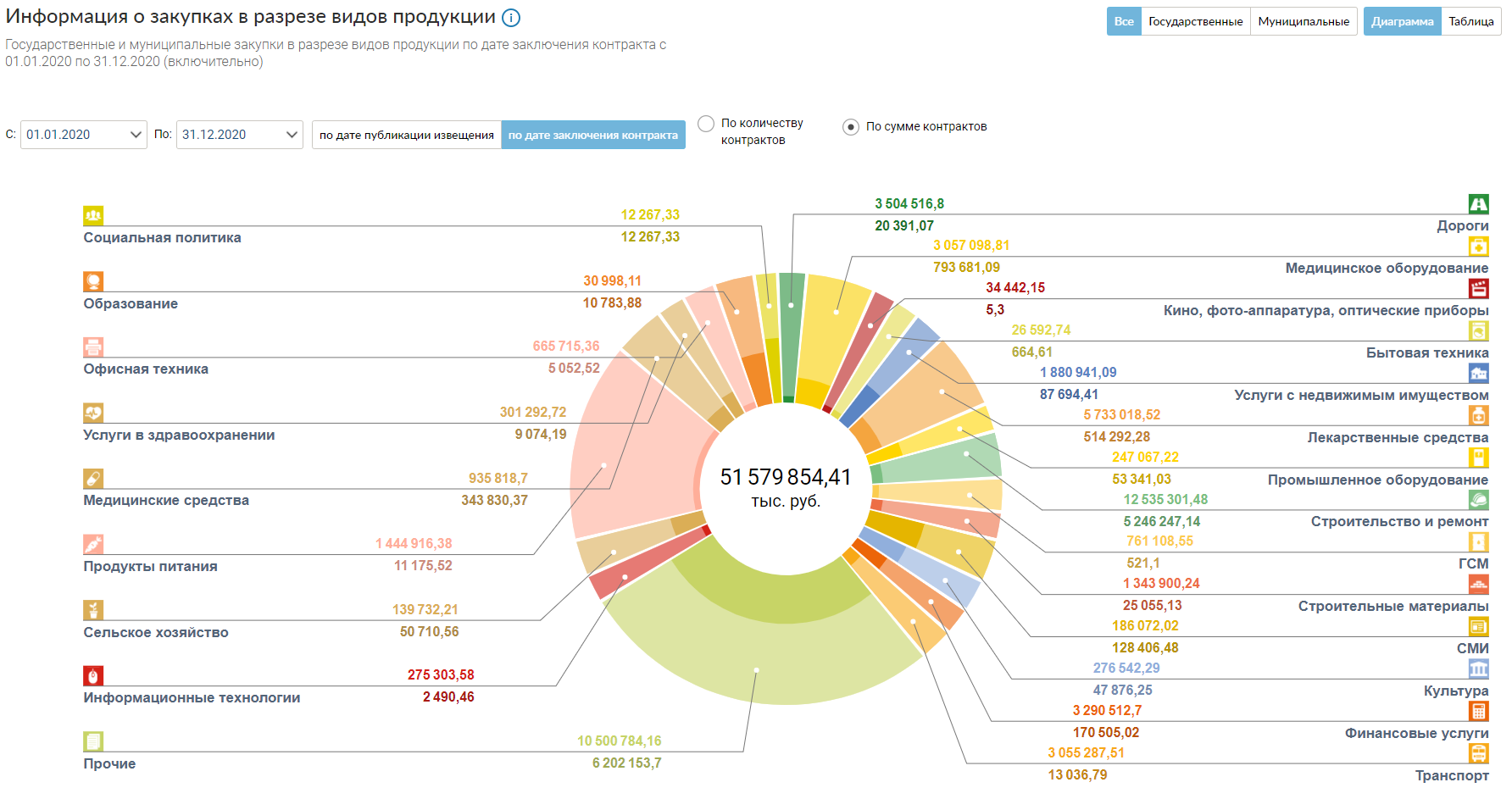Click the Кино, фото-аппаратура icon
Viewport: 1512px width, 799px height.
(x=1478, y=288)
